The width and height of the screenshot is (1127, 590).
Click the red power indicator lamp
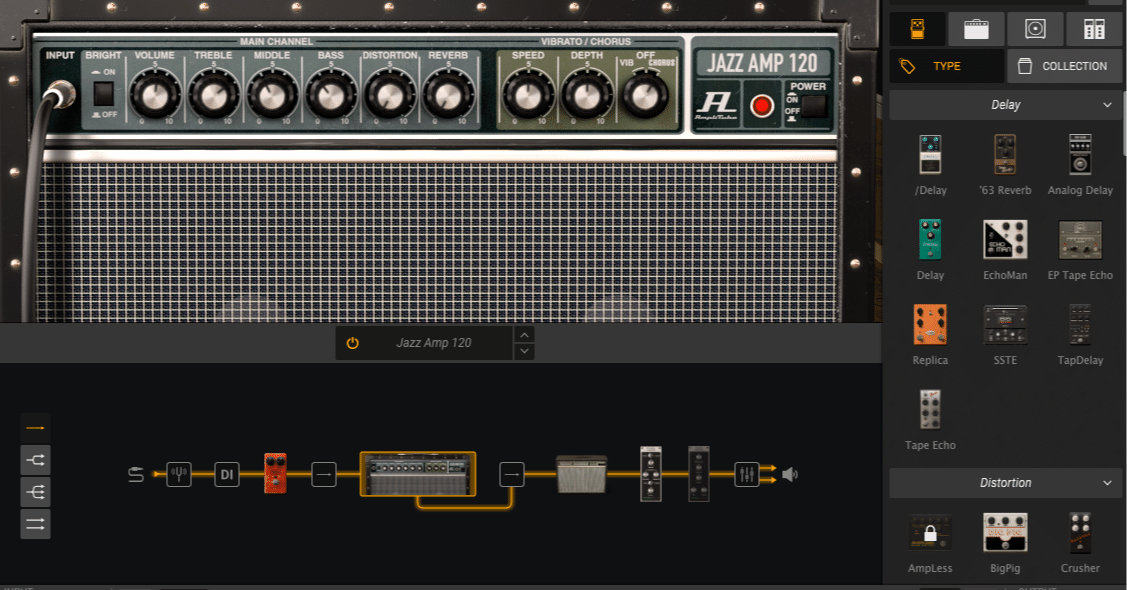tap(762, 106)
